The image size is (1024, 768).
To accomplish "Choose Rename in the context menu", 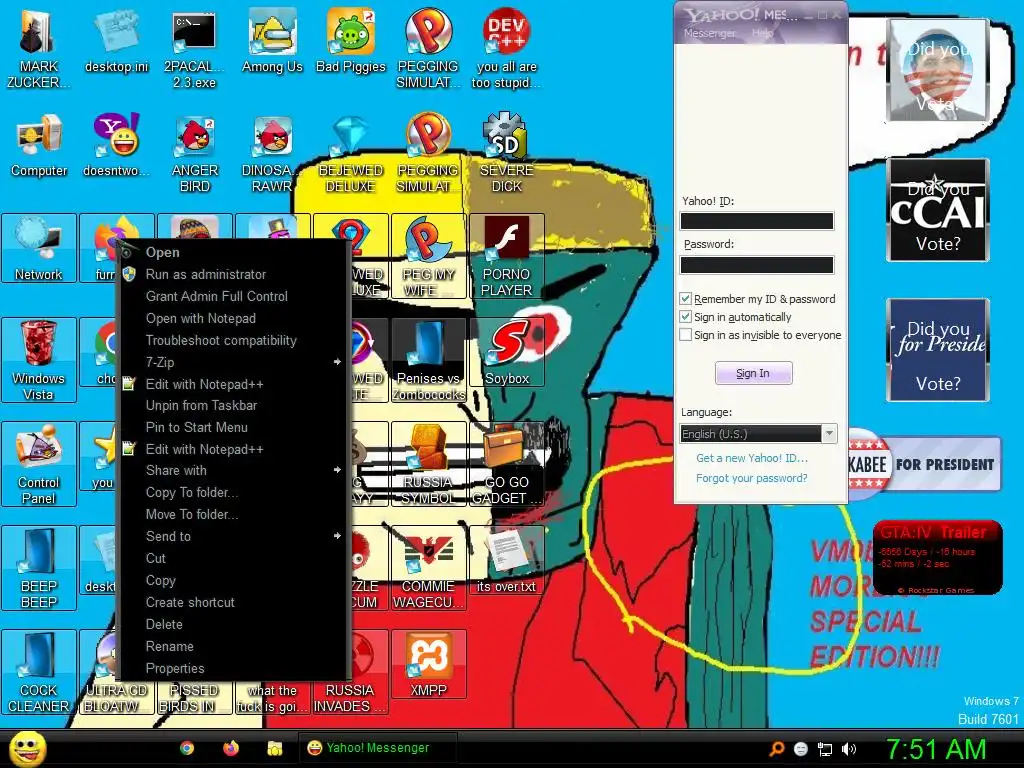I will (234, 647).
